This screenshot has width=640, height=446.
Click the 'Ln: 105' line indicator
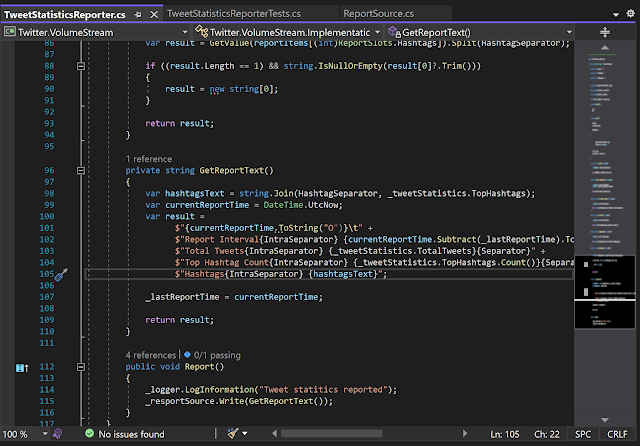505,434
